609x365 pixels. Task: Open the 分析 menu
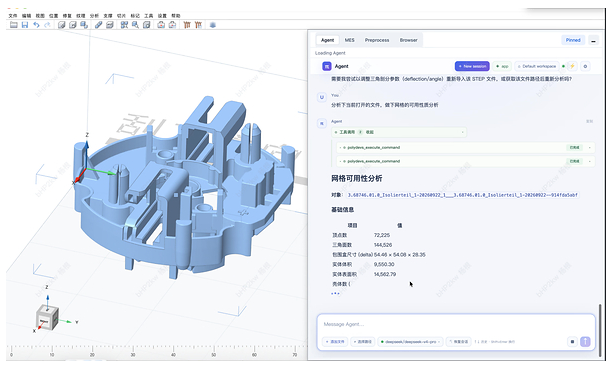(94, 16)
